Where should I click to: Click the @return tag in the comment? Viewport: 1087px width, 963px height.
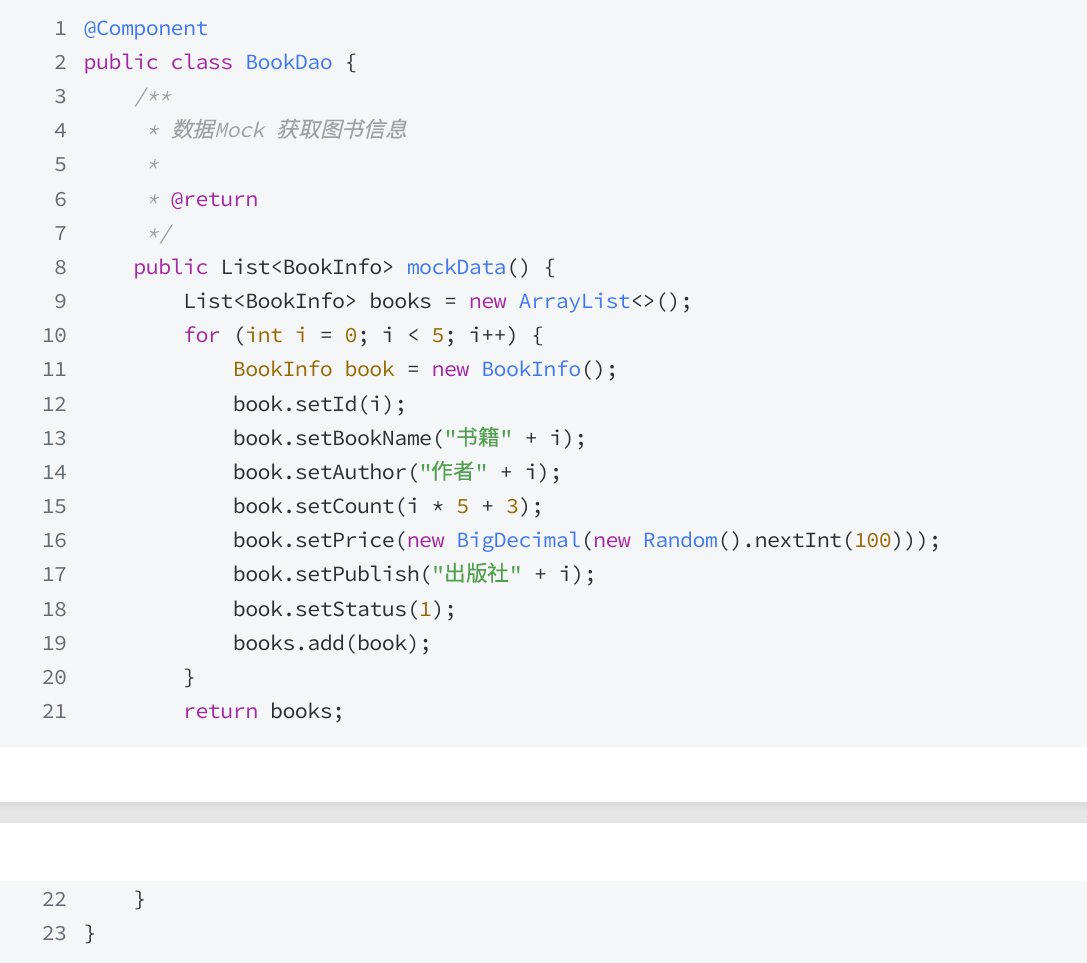pos(214,200)
